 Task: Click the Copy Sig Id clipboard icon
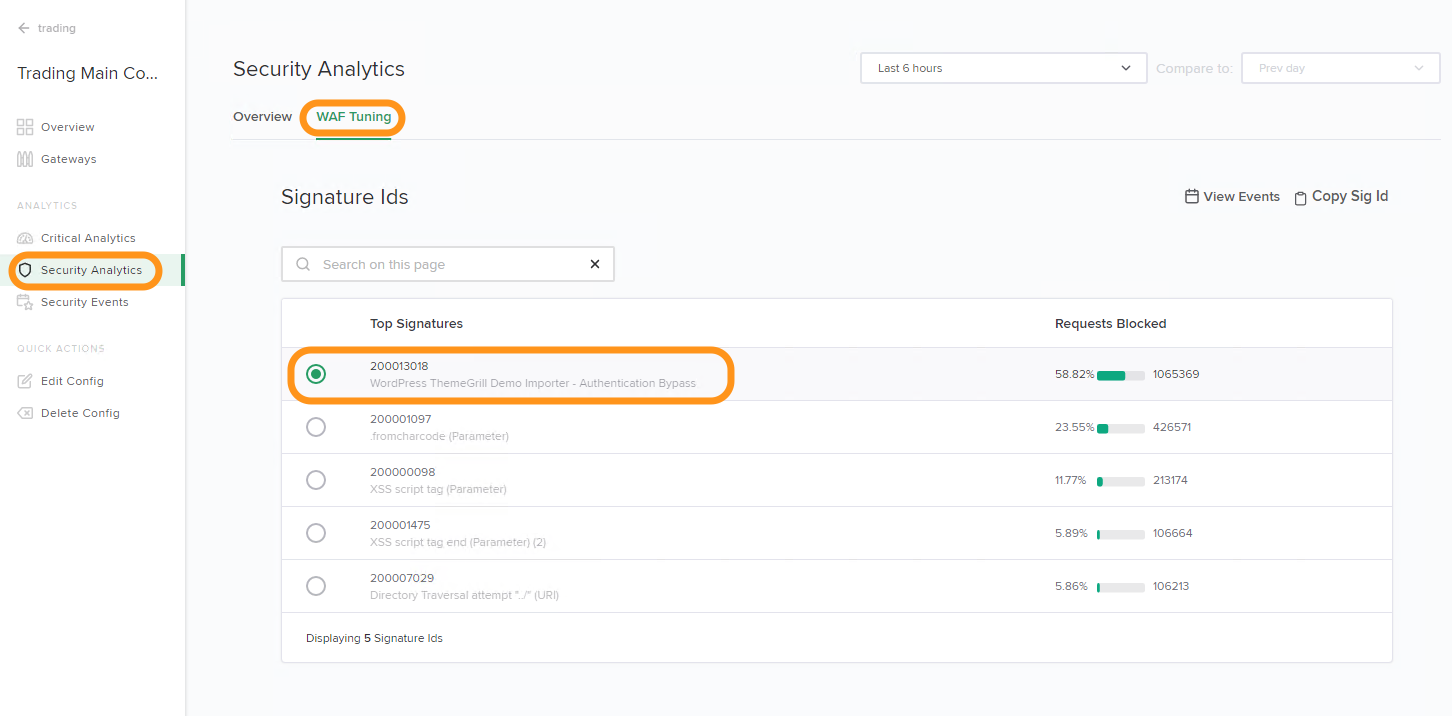(1300, 198)
